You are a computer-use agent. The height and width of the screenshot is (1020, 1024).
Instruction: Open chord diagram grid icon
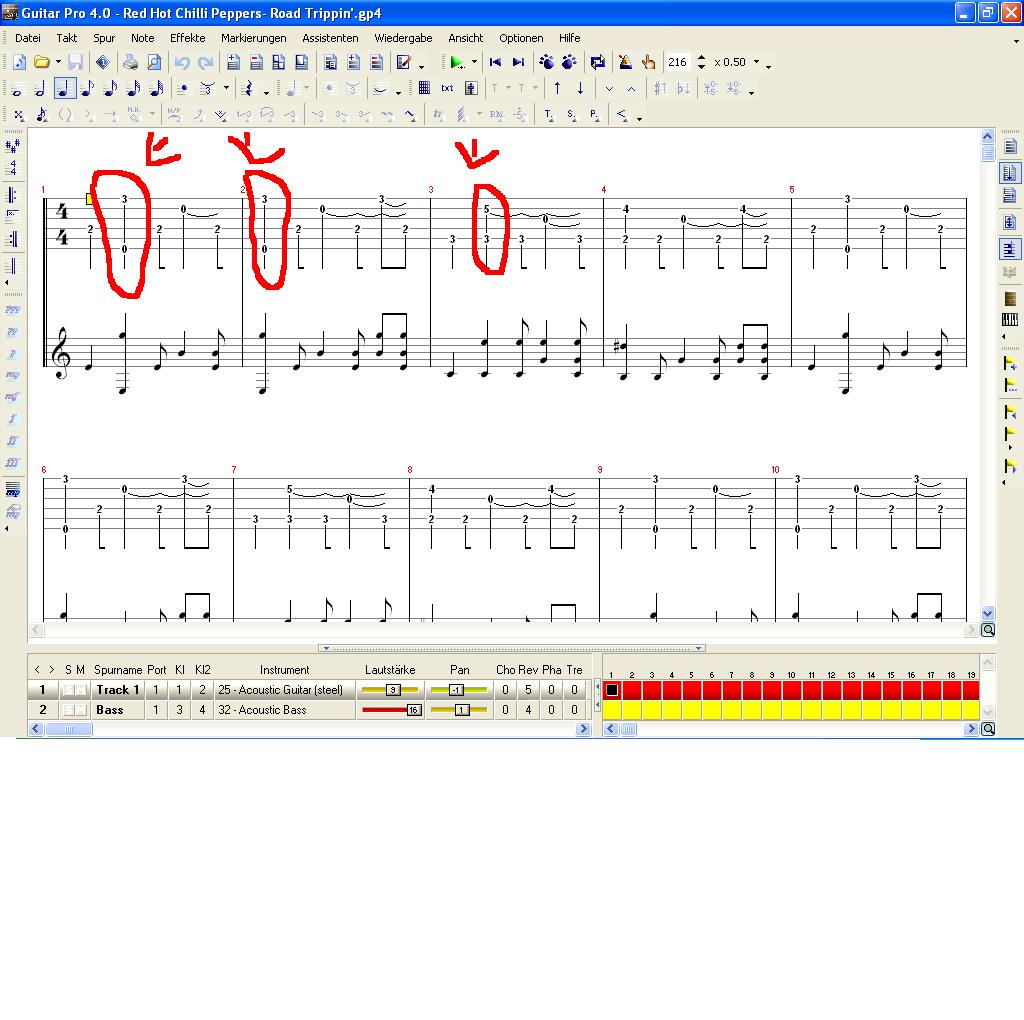point(424,88)
